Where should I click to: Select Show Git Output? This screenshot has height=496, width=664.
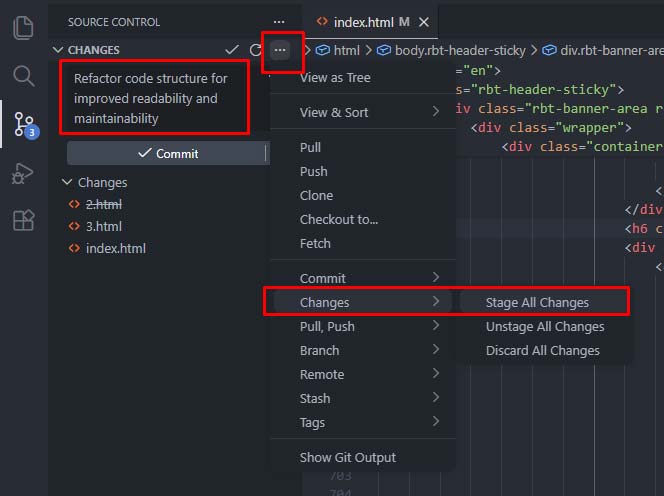(363, 457)
